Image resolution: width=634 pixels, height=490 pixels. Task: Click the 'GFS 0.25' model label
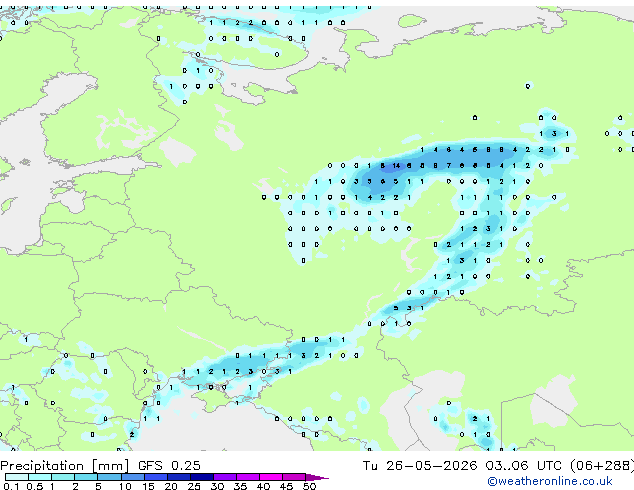[169, 466]
